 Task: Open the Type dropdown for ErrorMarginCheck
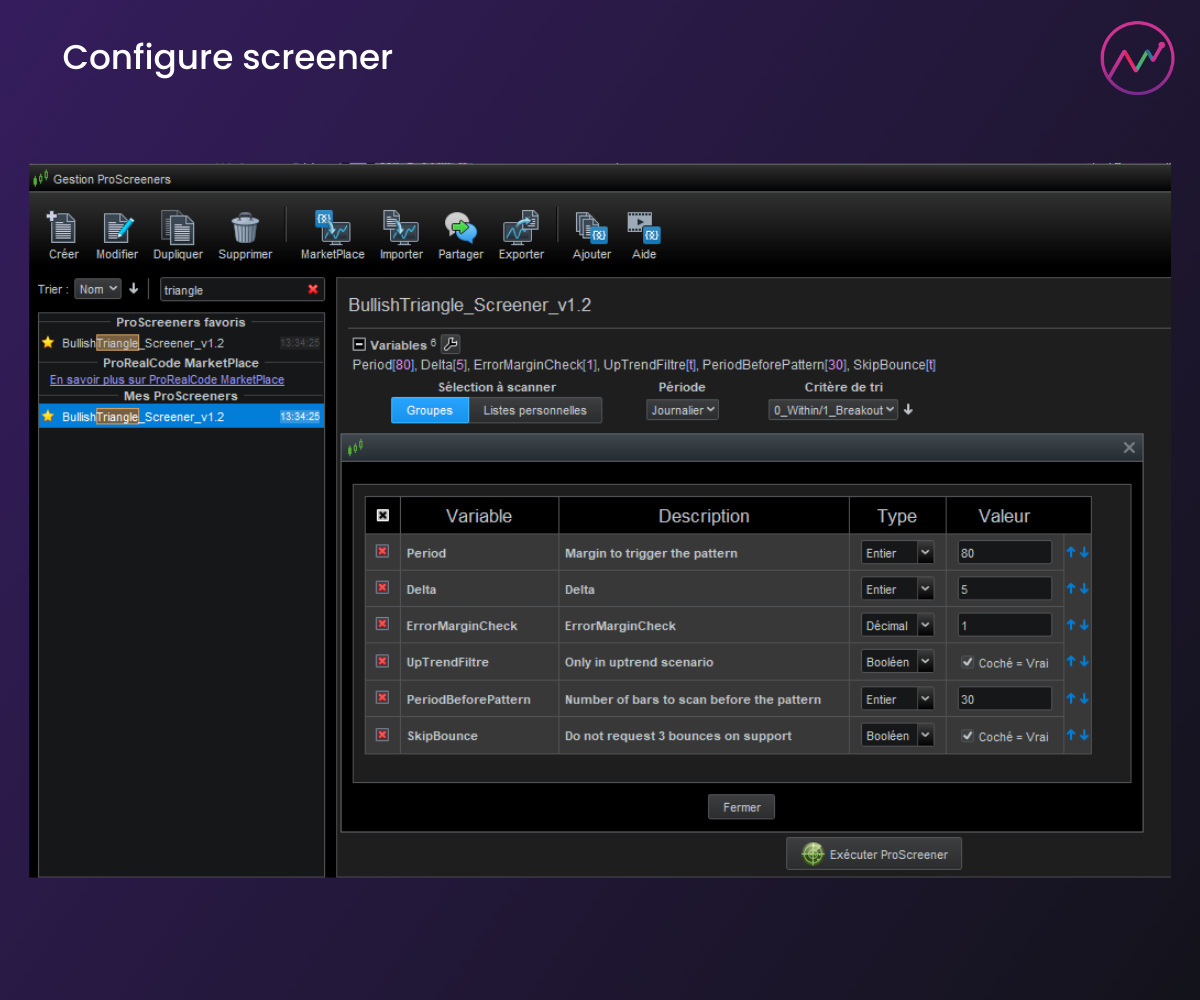coord(897,626)
